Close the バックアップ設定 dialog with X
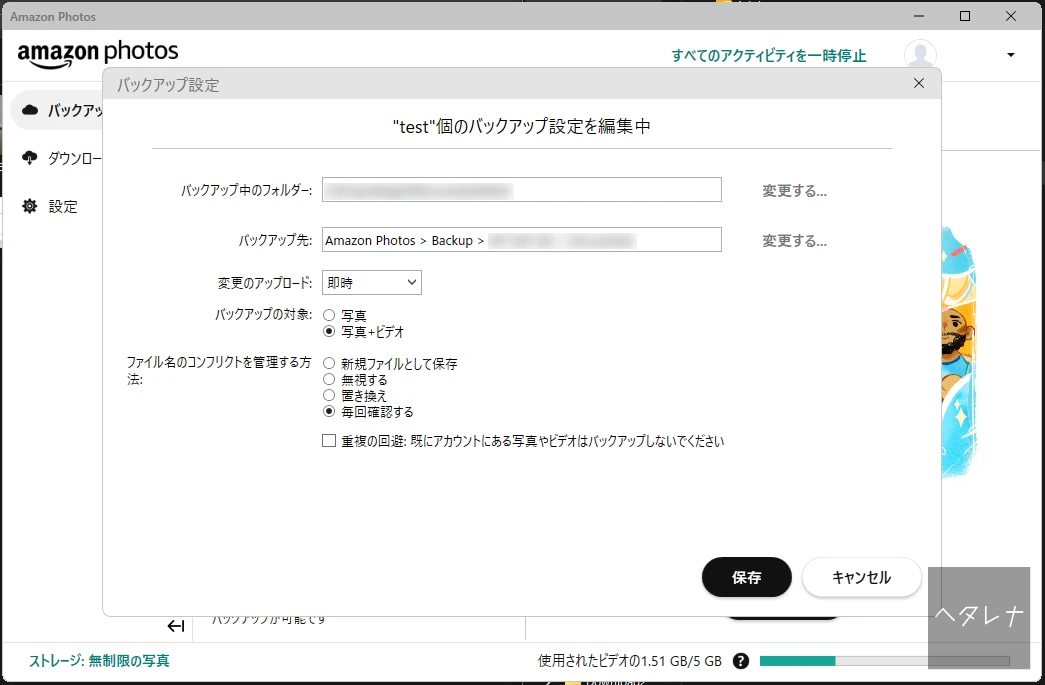The width and height of the screenshot is (1045, 685). pyautogui.click(x=919, y=84)
